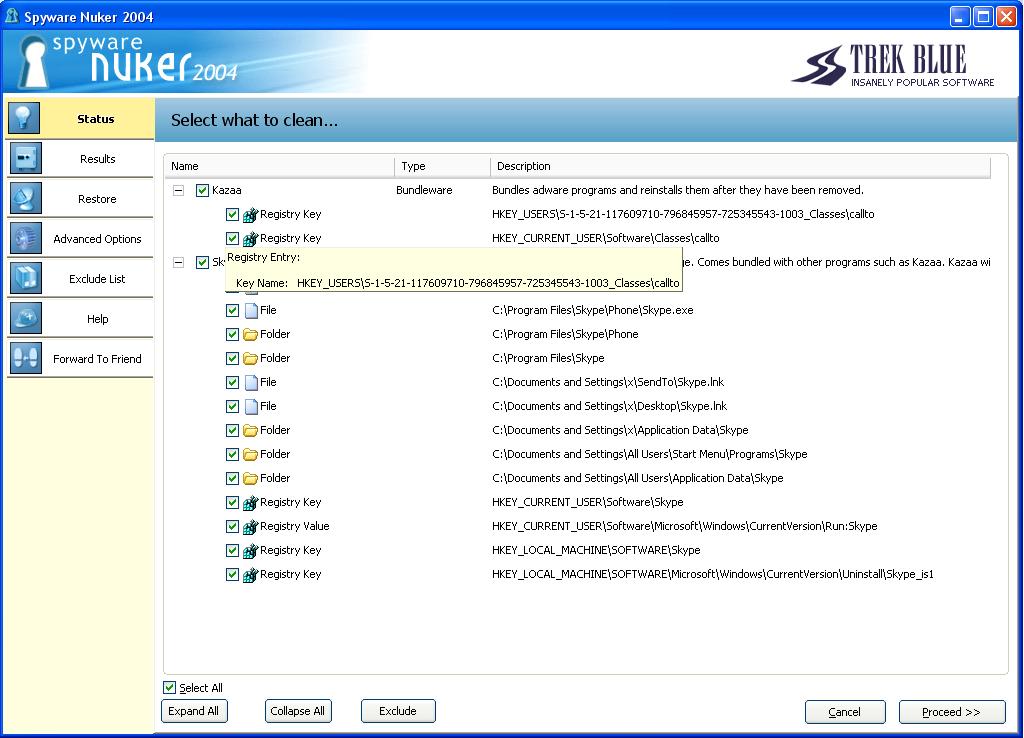
Task: Uncheck the Kazaa group checkbox
Action: (202, 190)
